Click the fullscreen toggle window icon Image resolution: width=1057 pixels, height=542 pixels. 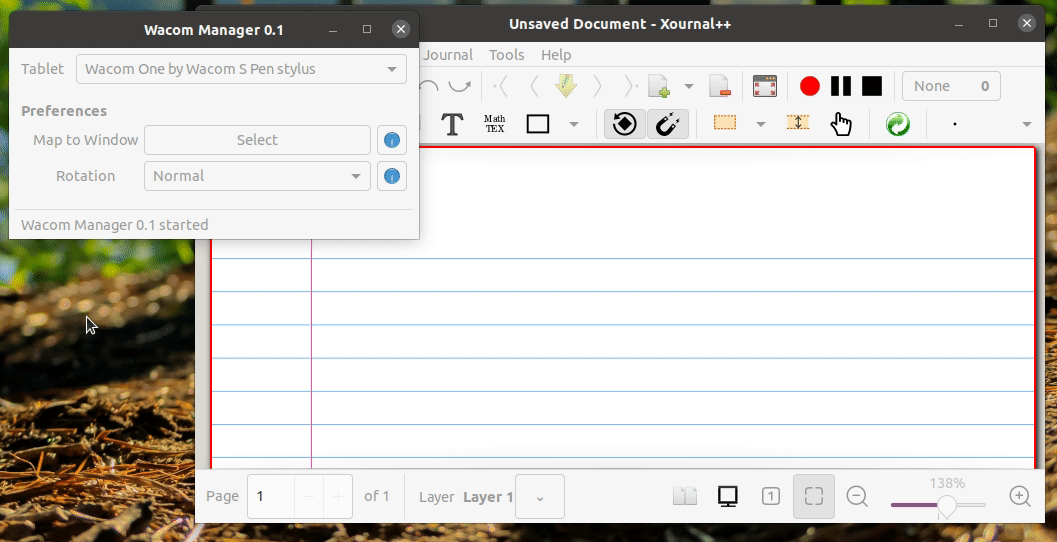765,86
